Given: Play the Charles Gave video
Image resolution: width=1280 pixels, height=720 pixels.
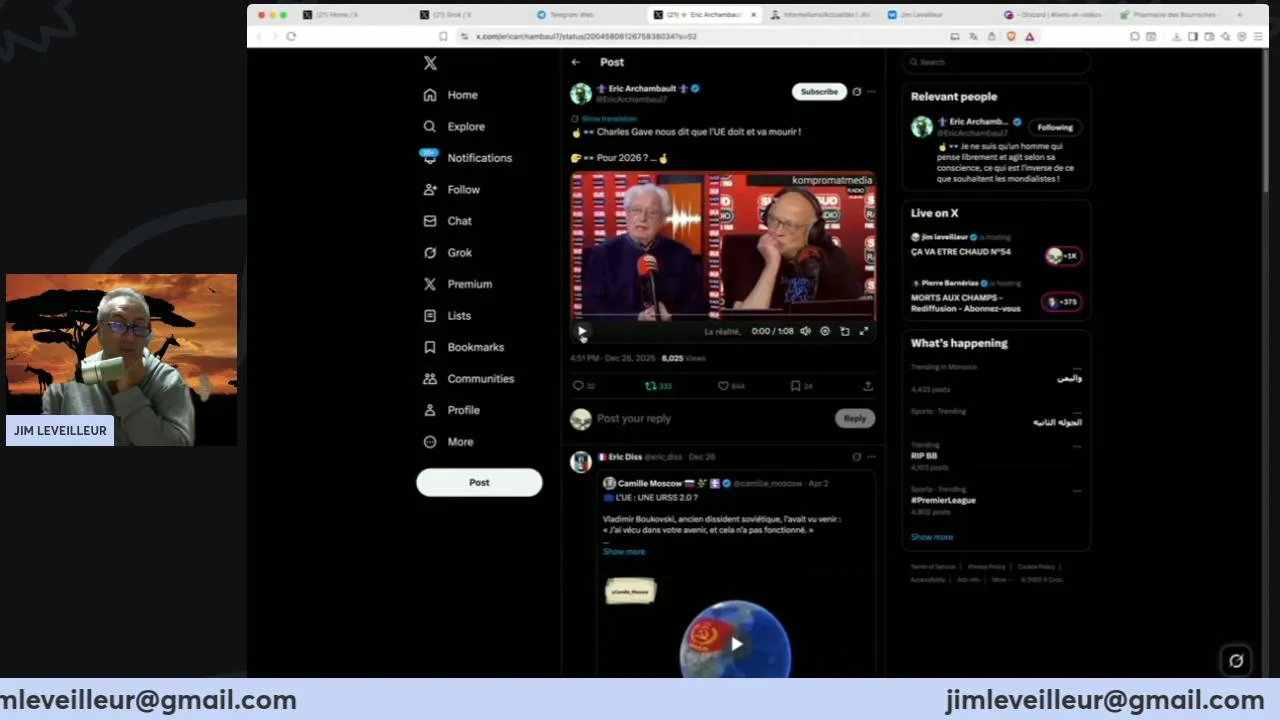Looking at the screenshot, I should [x=582, y=331].
